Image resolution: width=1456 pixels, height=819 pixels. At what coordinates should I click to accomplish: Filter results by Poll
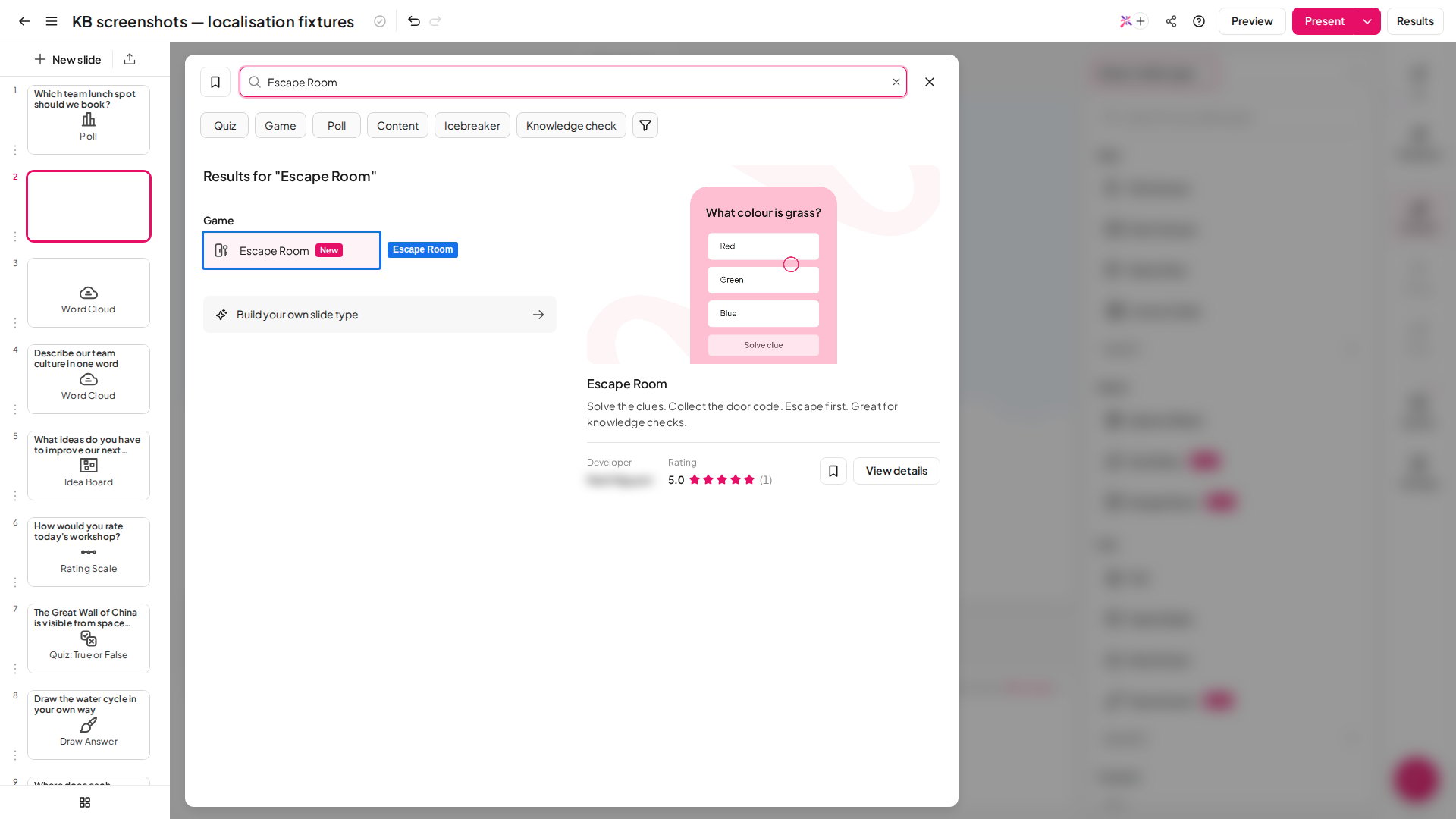(337, 125)
